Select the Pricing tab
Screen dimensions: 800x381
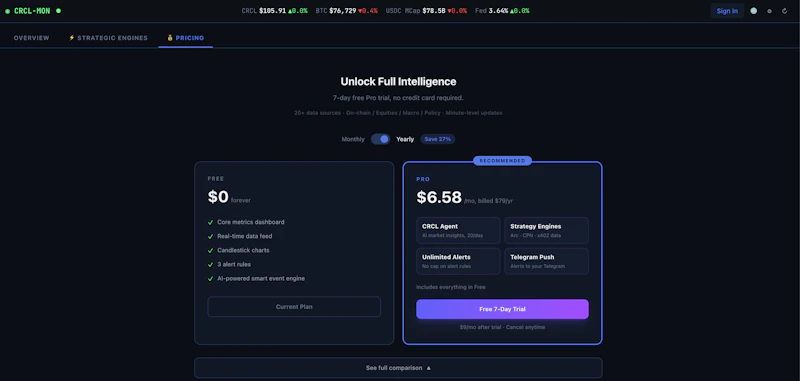pos(186,38)
